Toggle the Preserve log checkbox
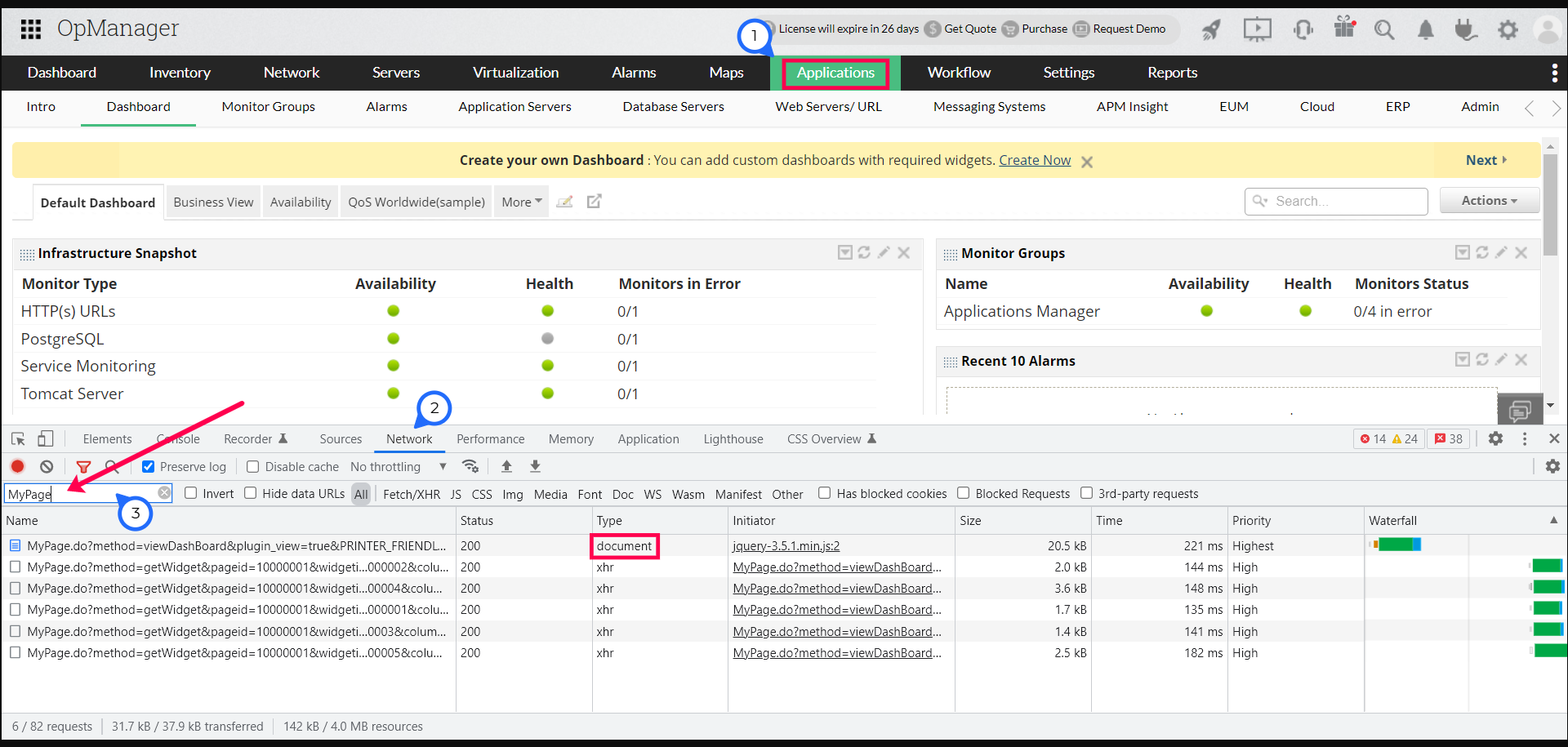 (149, 467)
